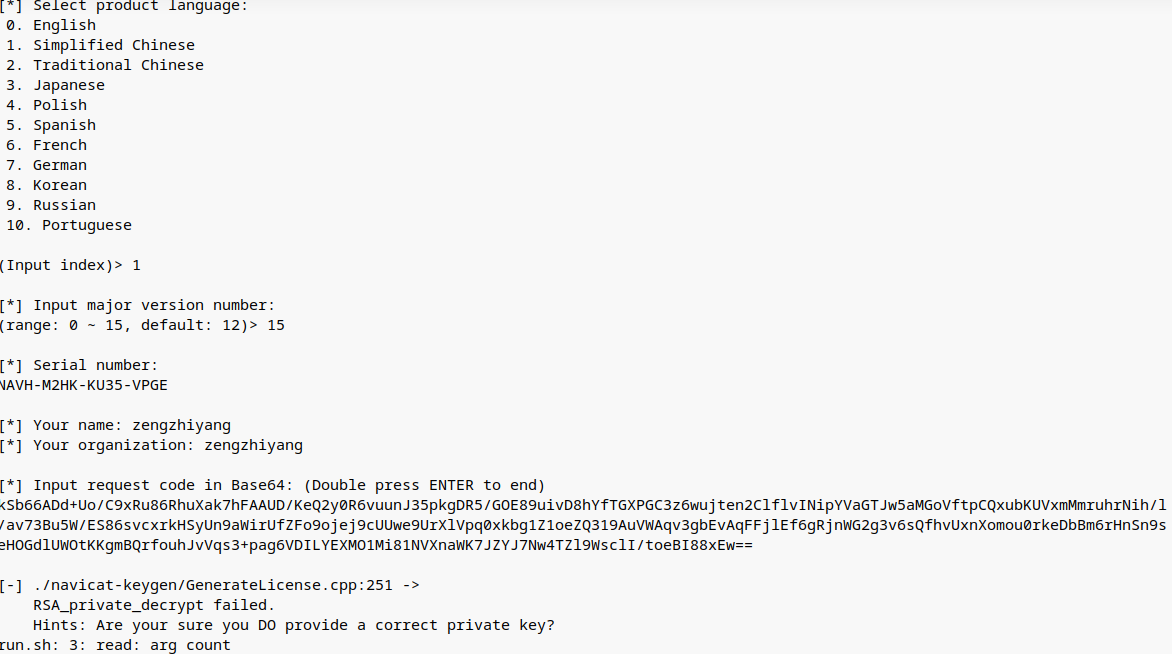1172x654 pixels.
Task: Click the serial number NAVH-M2HK-KU35-VPGE
Action: [x=77, y=385]
